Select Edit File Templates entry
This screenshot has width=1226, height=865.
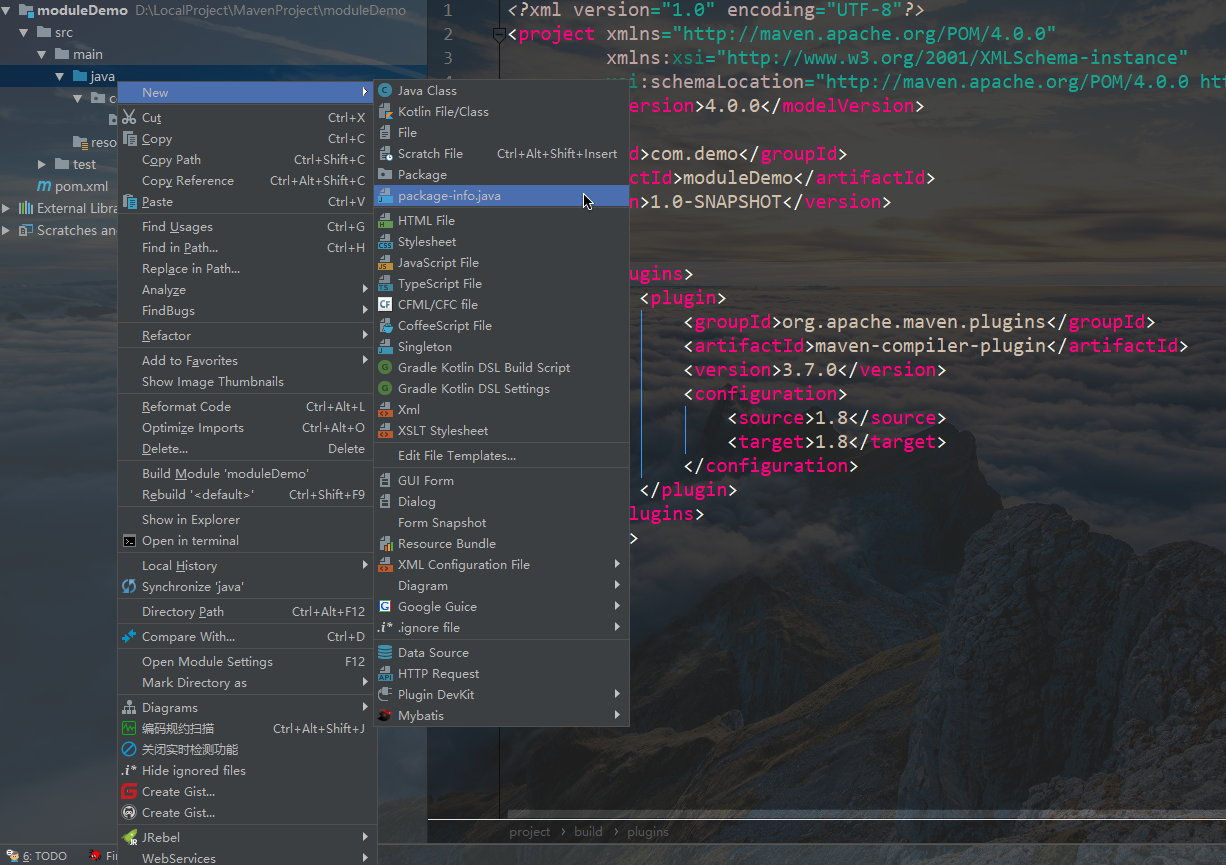click(x=501, y=455)
